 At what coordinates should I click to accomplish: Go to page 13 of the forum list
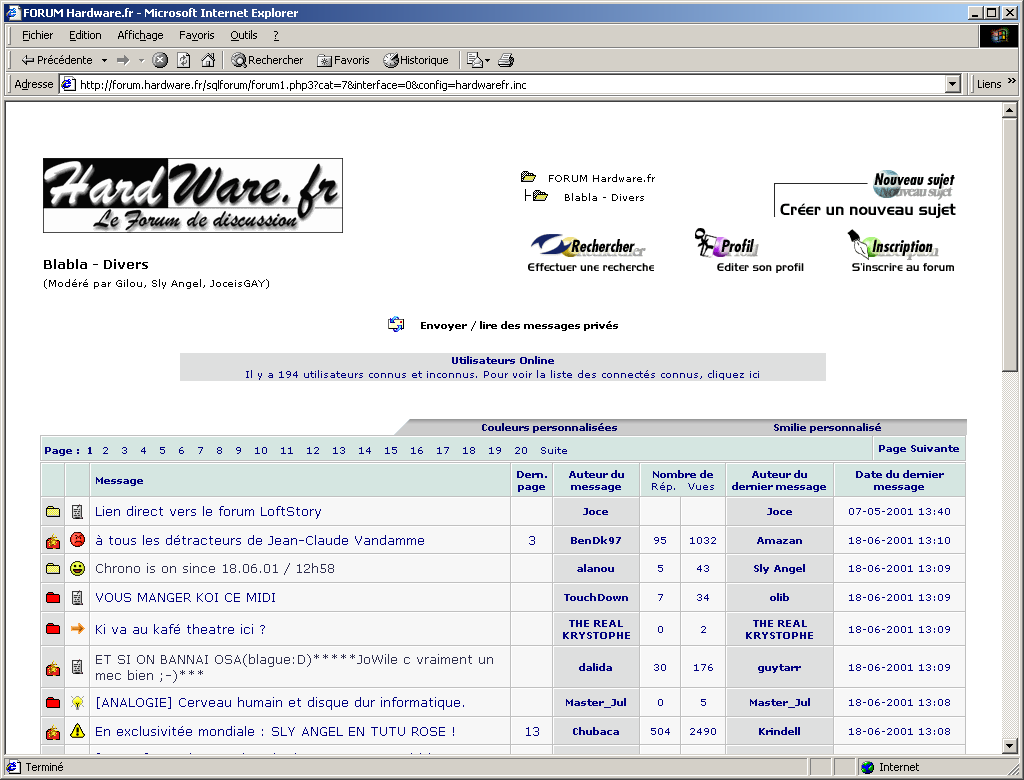(339, 450)
